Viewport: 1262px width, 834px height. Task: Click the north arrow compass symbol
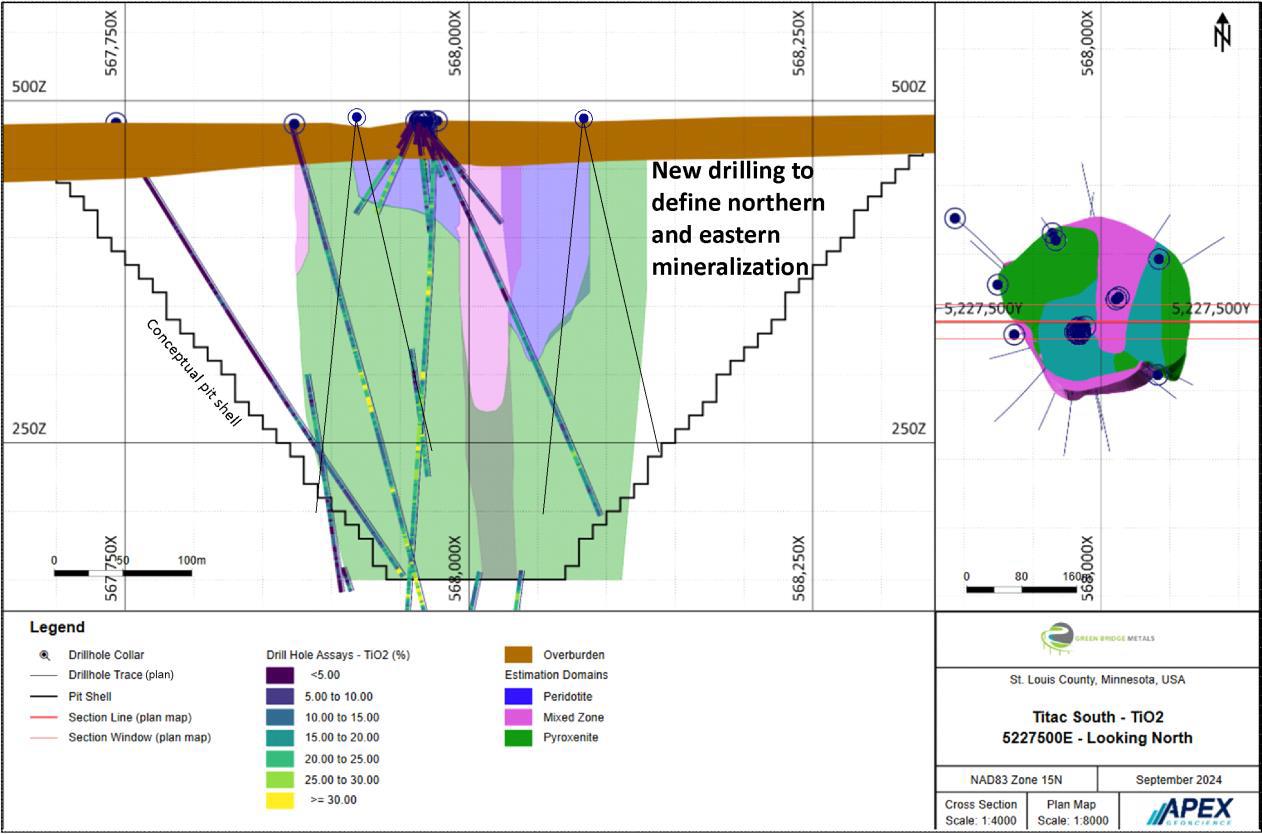point(1221,32)
